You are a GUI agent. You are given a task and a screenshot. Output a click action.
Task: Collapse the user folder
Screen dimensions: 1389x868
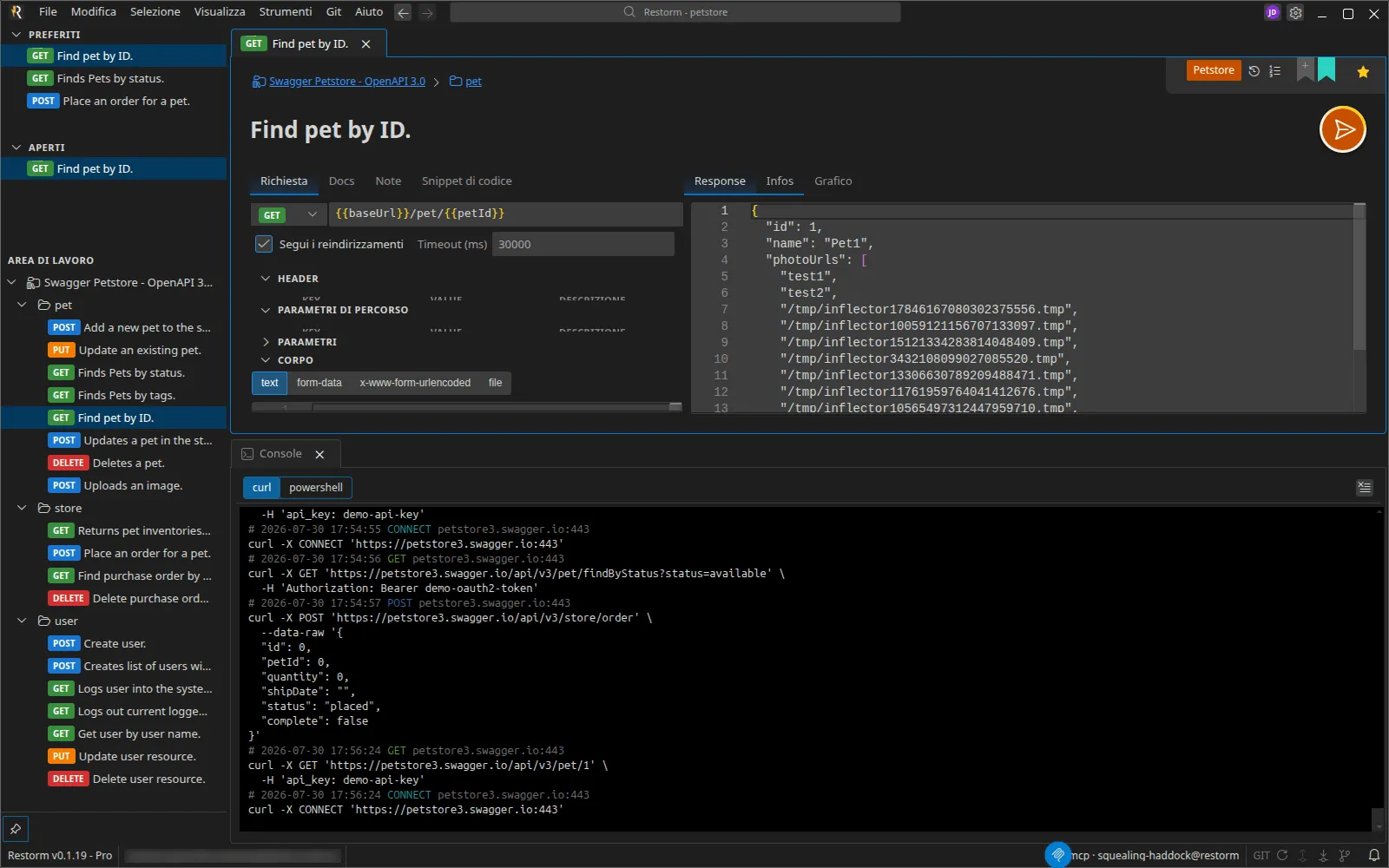coord(23,621)
